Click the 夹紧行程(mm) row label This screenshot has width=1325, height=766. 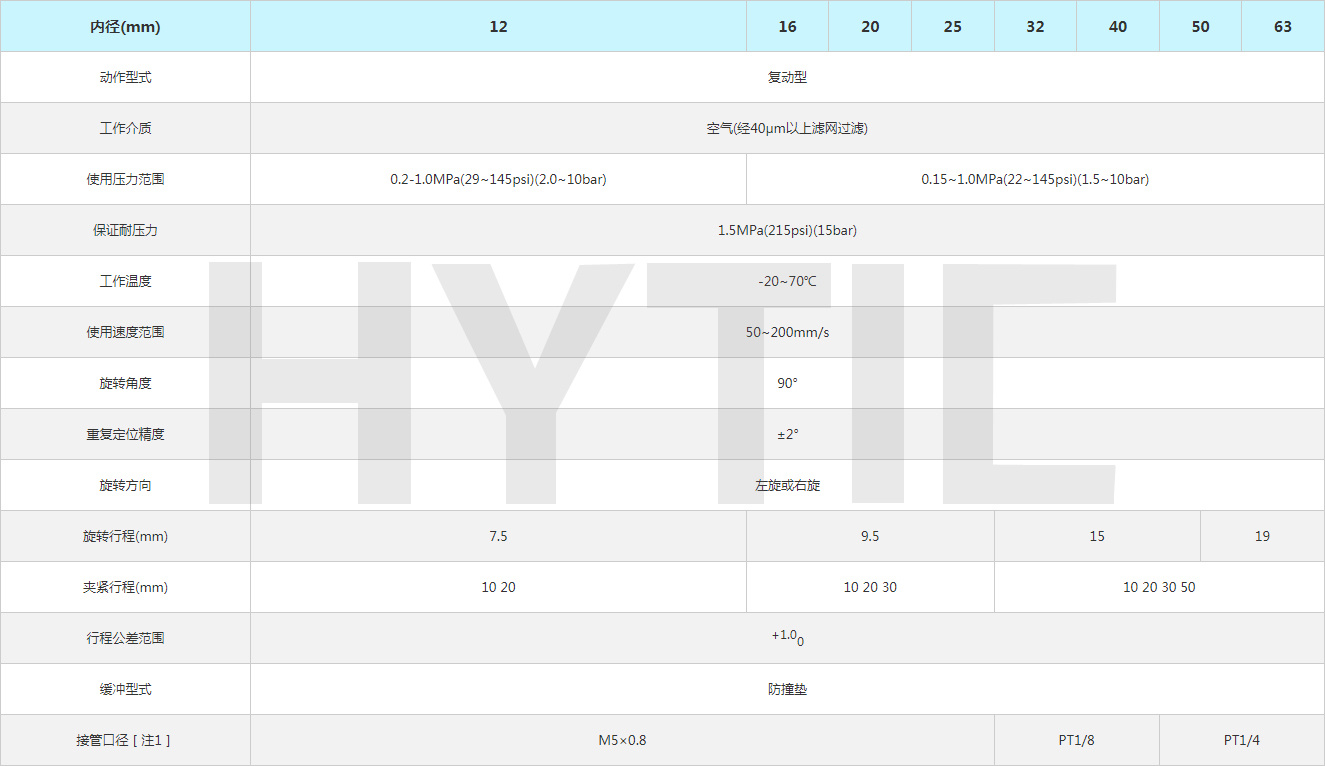(x=125, y=587)
